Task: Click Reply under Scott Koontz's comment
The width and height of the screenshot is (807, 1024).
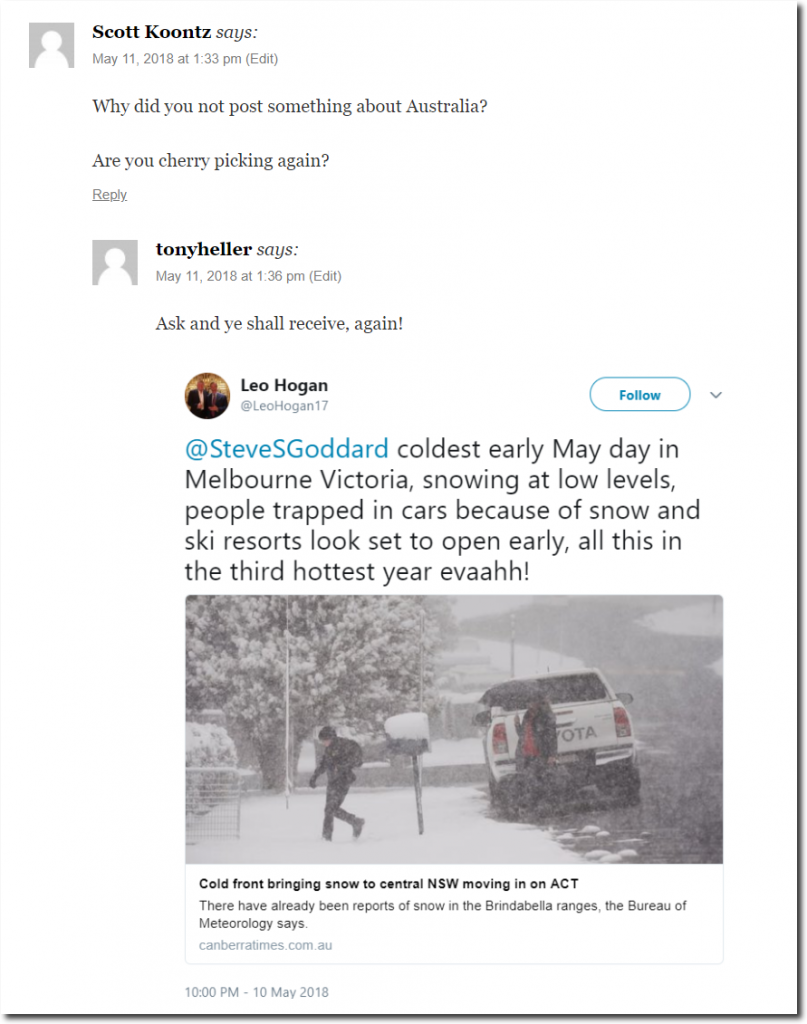Action: coord(109,194)
